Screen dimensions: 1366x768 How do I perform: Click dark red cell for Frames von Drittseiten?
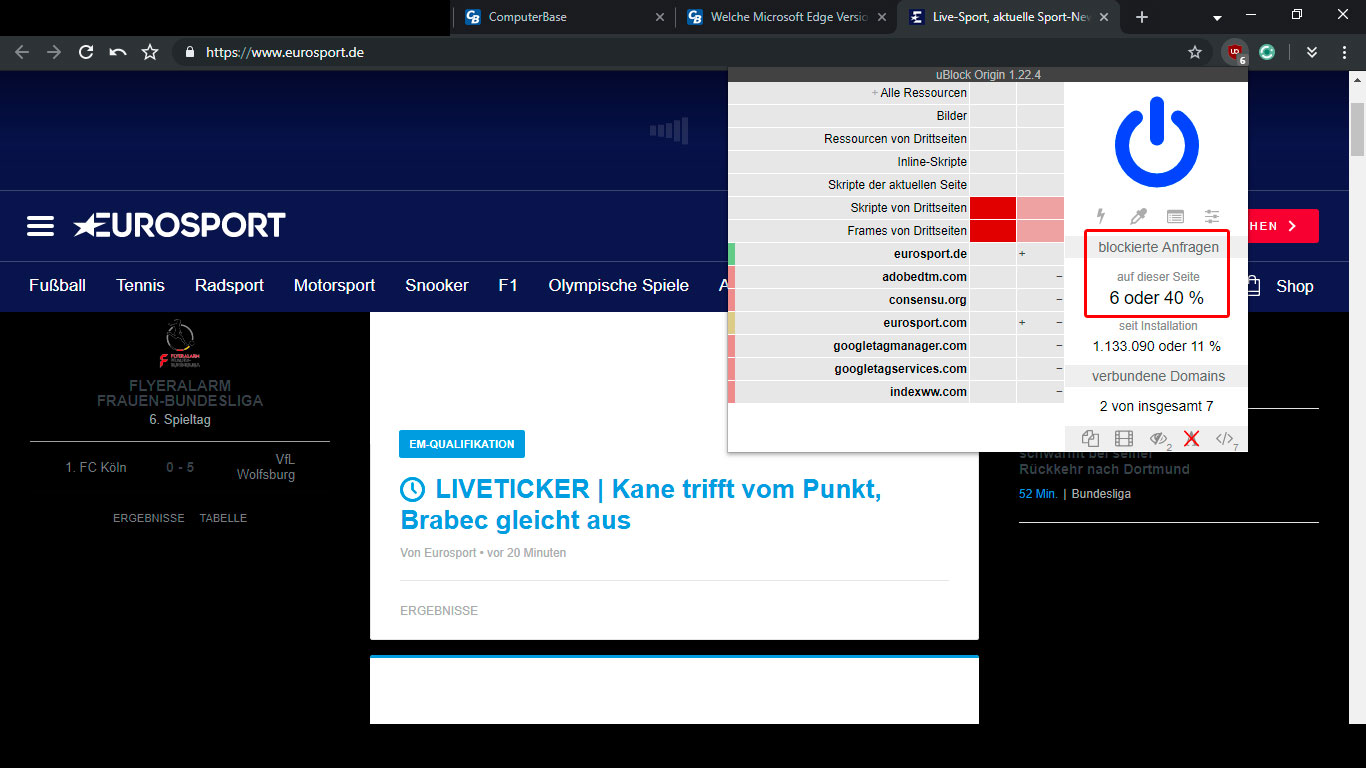coord(993,231)
